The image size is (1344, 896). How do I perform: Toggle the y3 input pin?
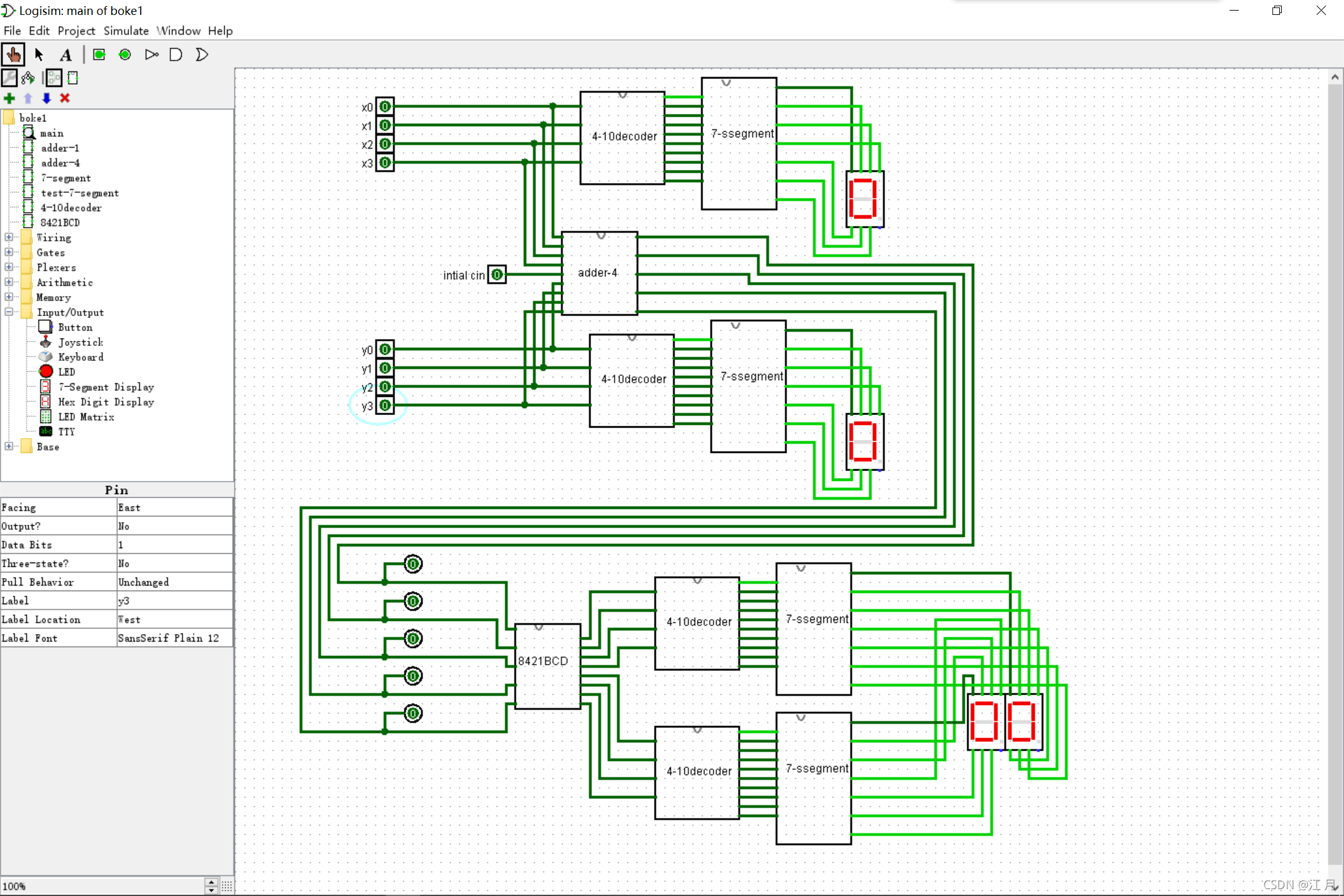pyautogui.click(x=385, y=406)
